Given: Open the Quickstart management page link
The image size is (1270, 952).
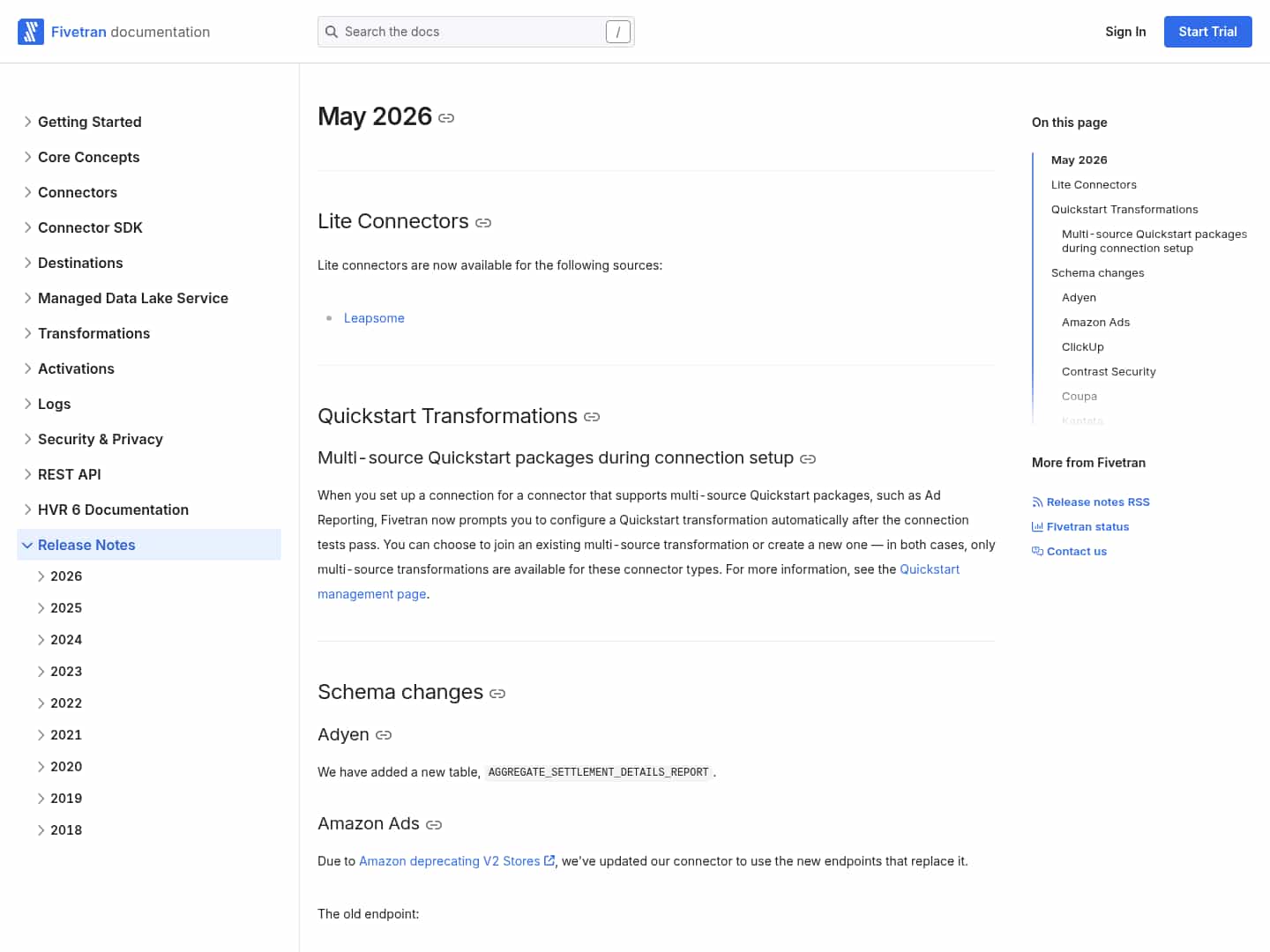Looking at the screenshot, I should (x=639, y=582).
